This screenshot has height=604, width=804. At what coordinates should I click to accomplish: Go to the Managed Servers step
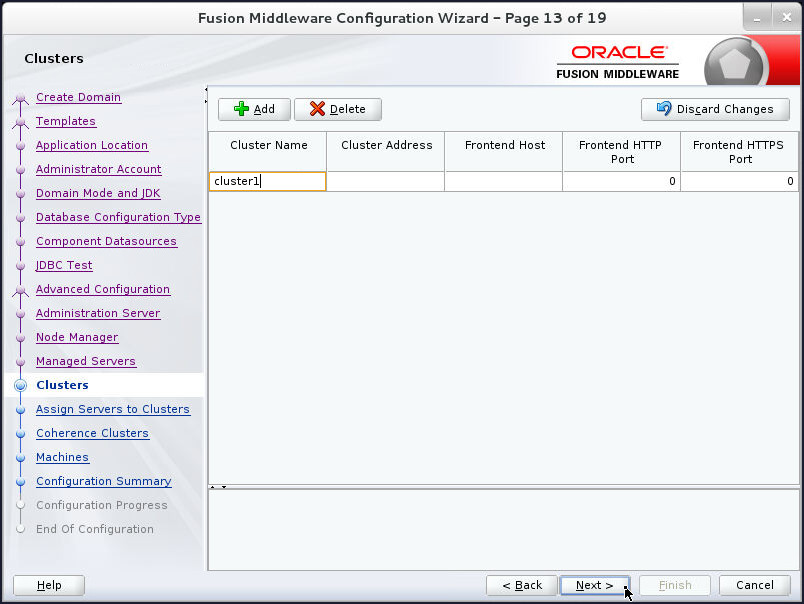click(x=86, y=361)
